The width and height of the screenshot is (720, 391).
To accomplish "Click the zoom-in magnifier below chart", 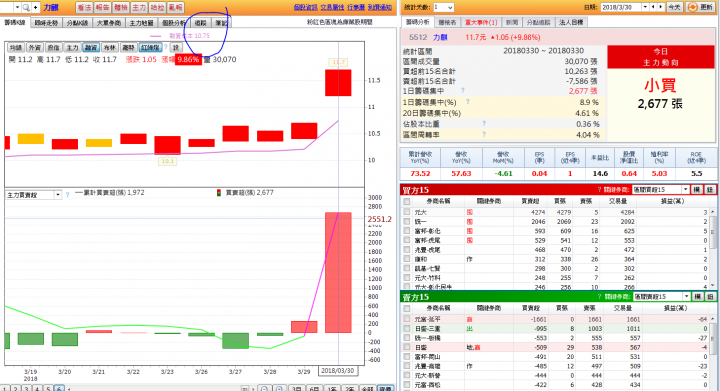I will click(x=280, y=388).
